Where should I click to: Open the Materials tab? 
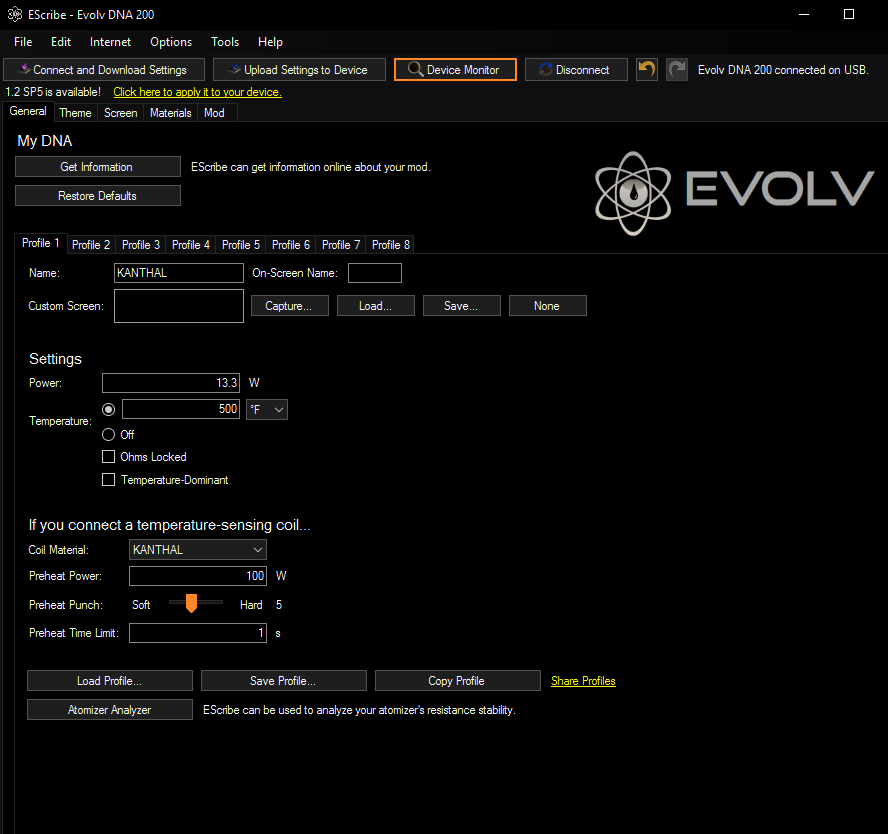[170, 113]
